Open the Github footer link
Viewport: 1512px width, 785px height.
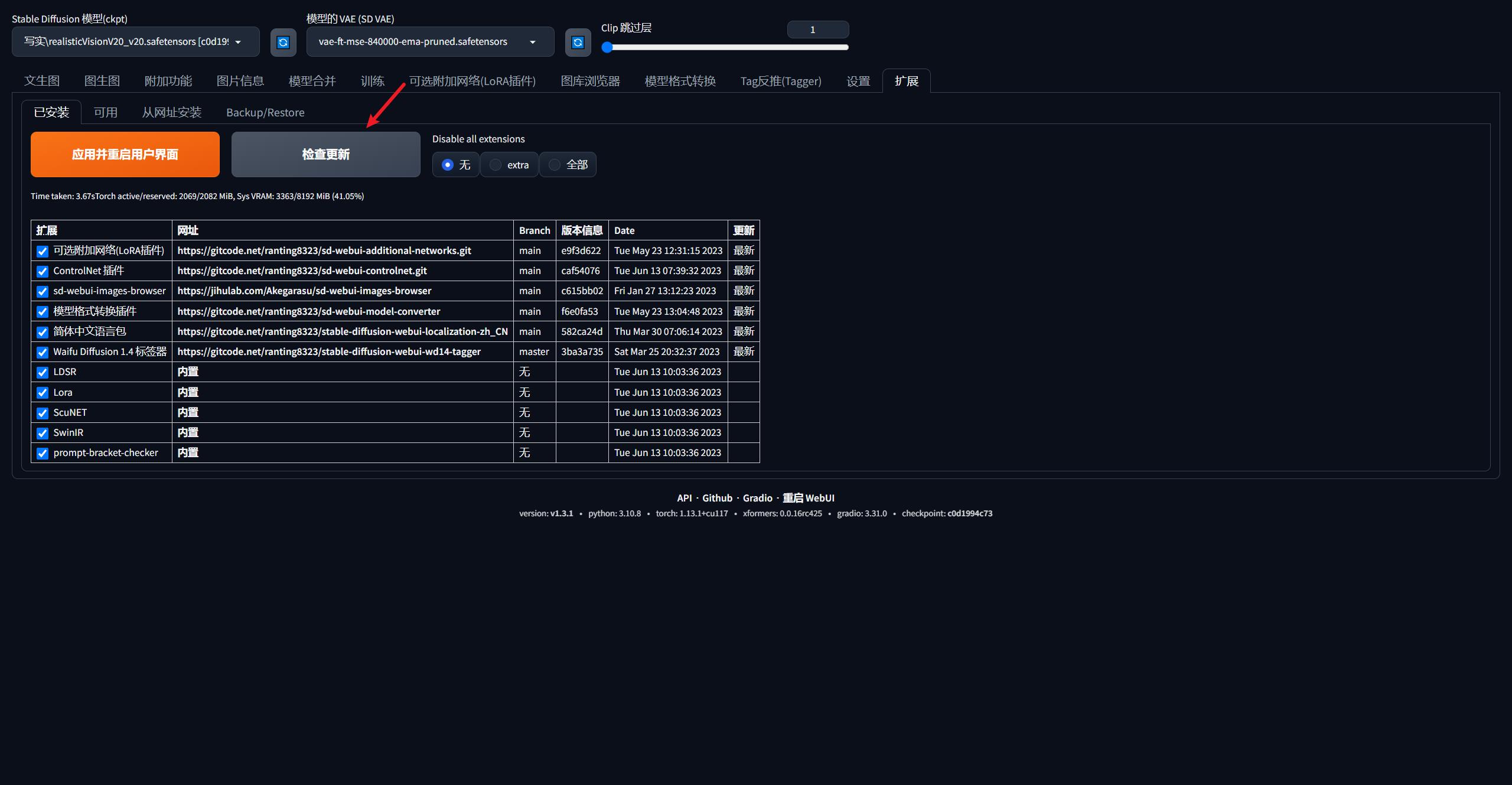pyautogui.click(x=717, y=498)
